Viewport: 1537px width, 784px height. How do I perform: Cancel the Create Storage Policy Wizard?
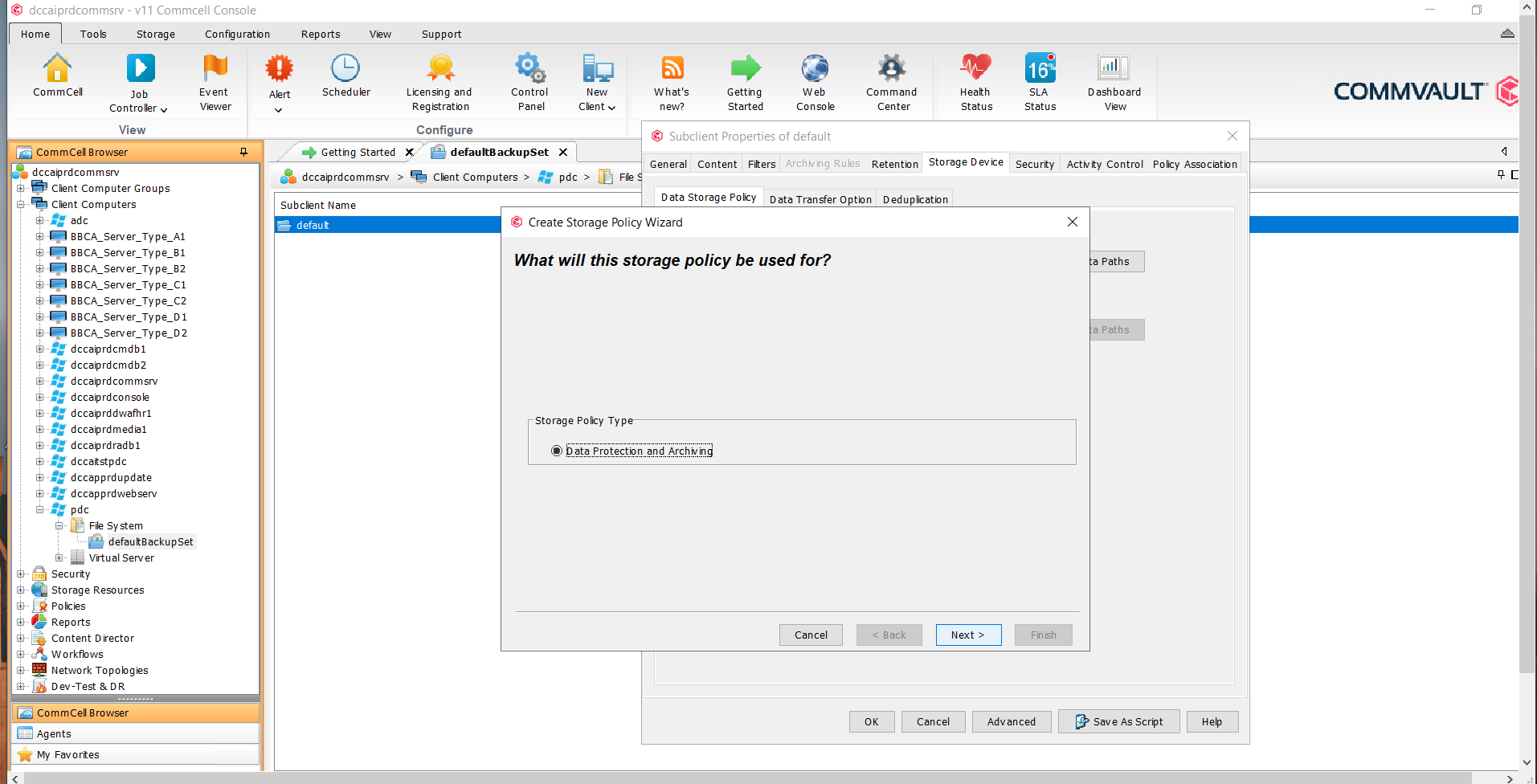(811, 635)
